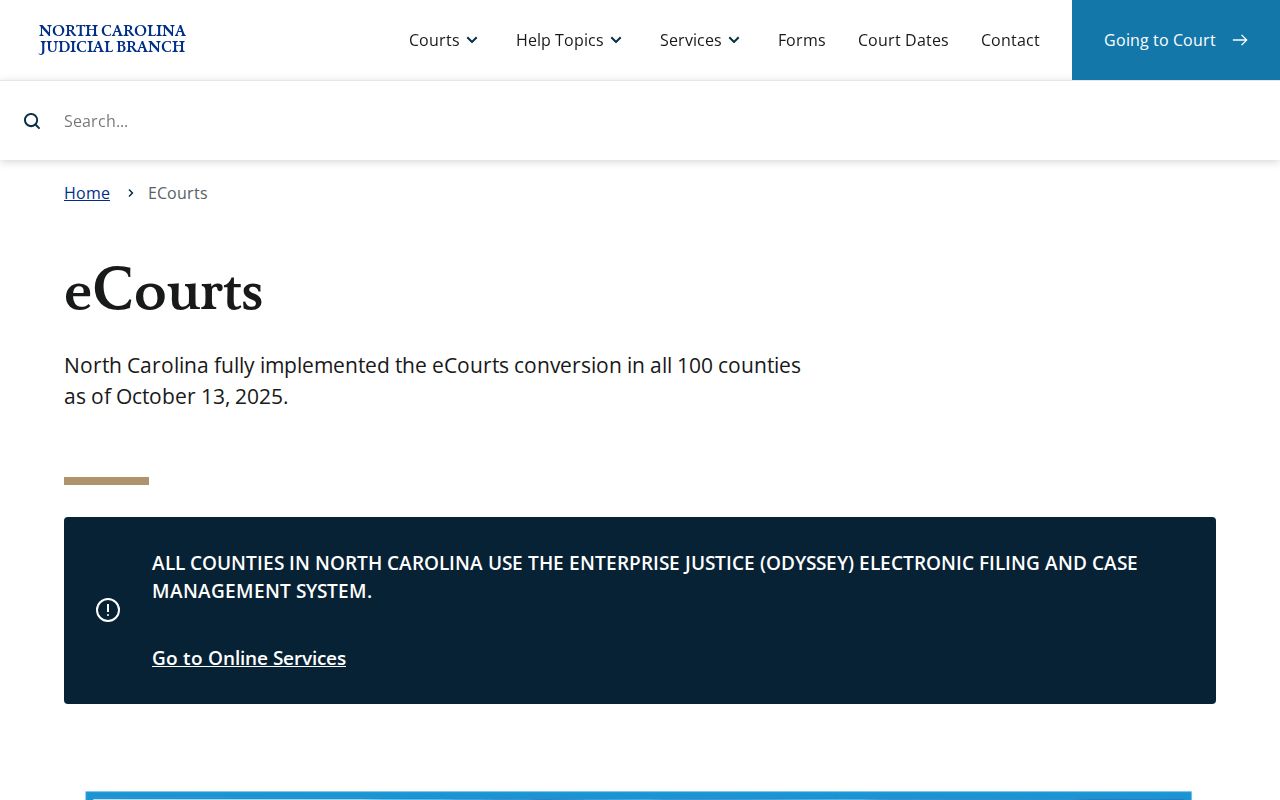Viewport: 1280px width, 800px height.
Task: Click the eCourts page heading
Action: pyautogui.click(x=163, y=291)
